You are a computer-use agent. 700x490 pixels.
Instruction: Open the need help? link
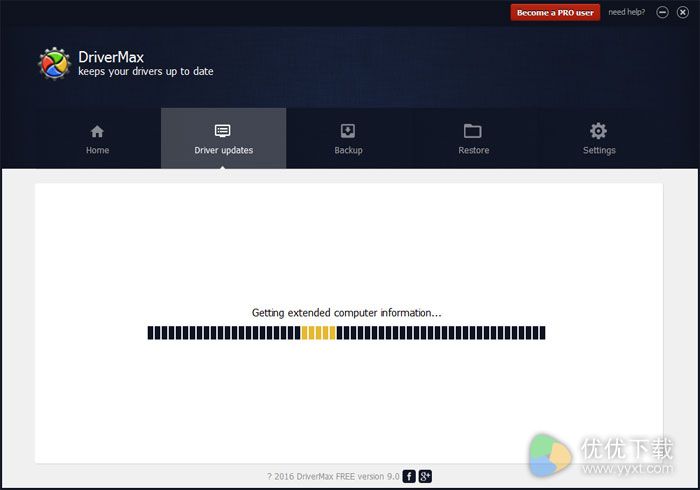point(626,12)
